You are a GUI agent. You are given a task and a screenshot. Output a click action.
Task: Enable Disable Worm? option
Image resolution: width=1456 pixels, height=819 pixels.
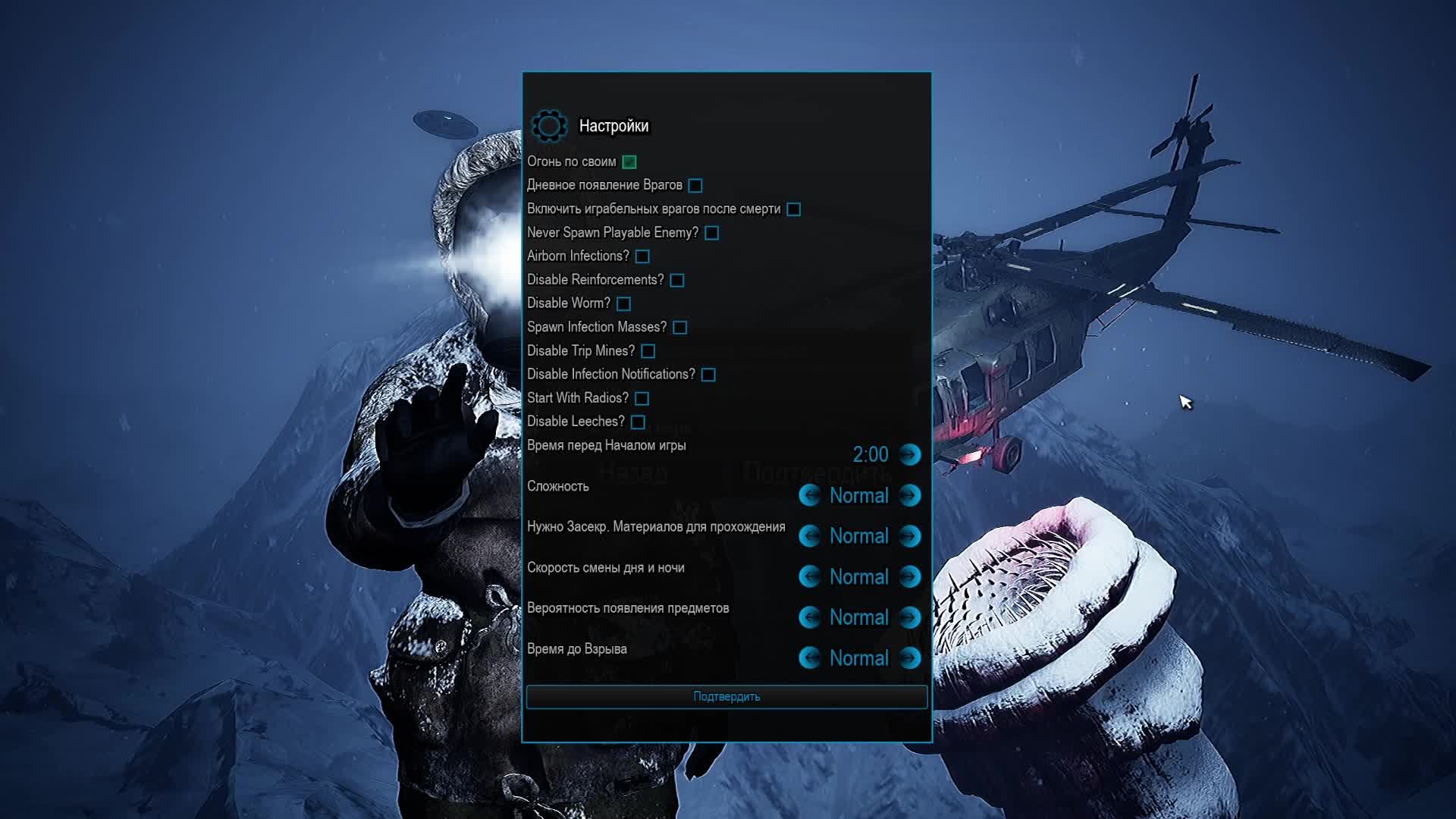click(x=623, y=303)
